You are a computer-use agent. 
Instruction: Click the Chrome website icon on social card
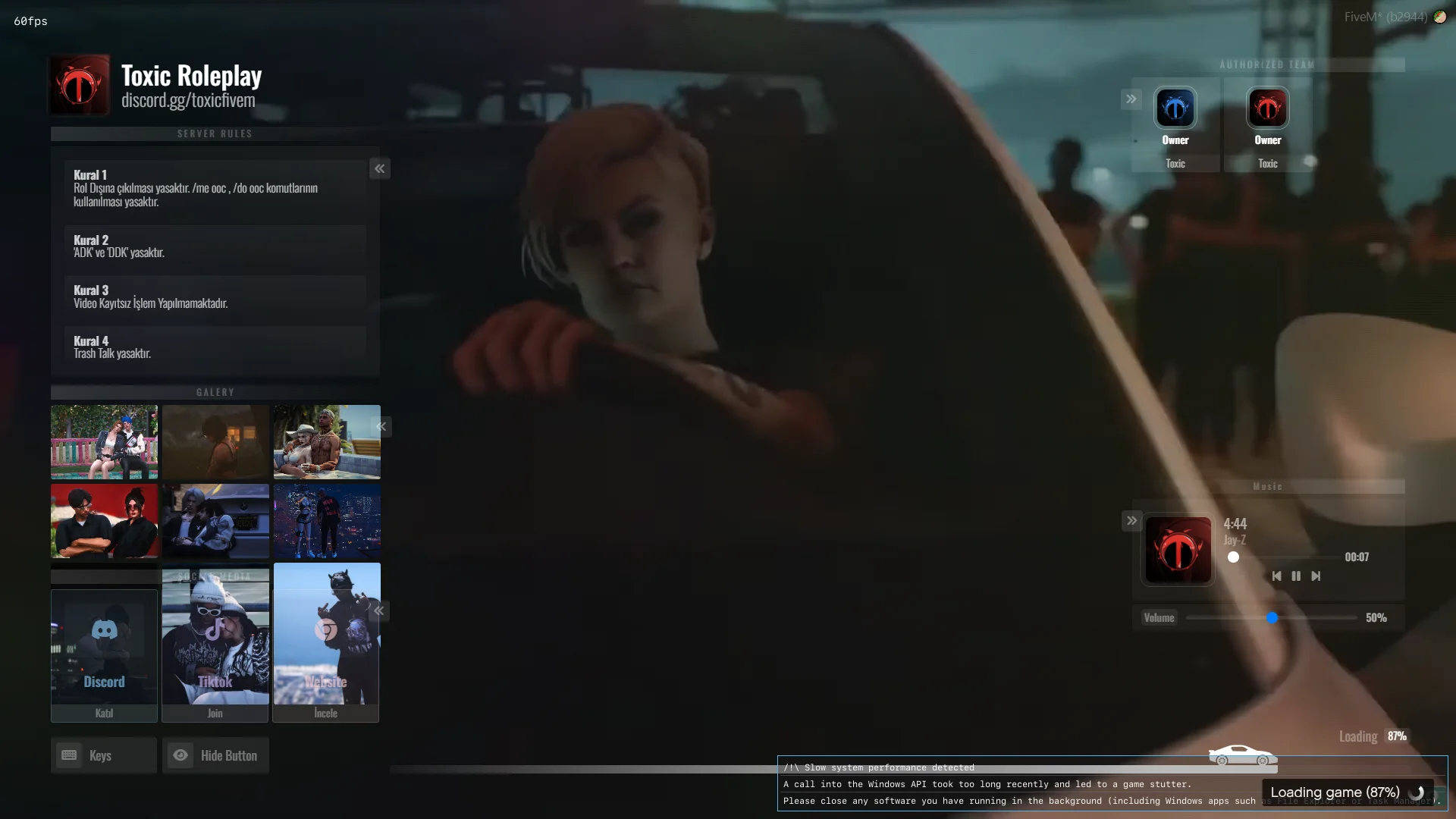click(x=326, y=629)
